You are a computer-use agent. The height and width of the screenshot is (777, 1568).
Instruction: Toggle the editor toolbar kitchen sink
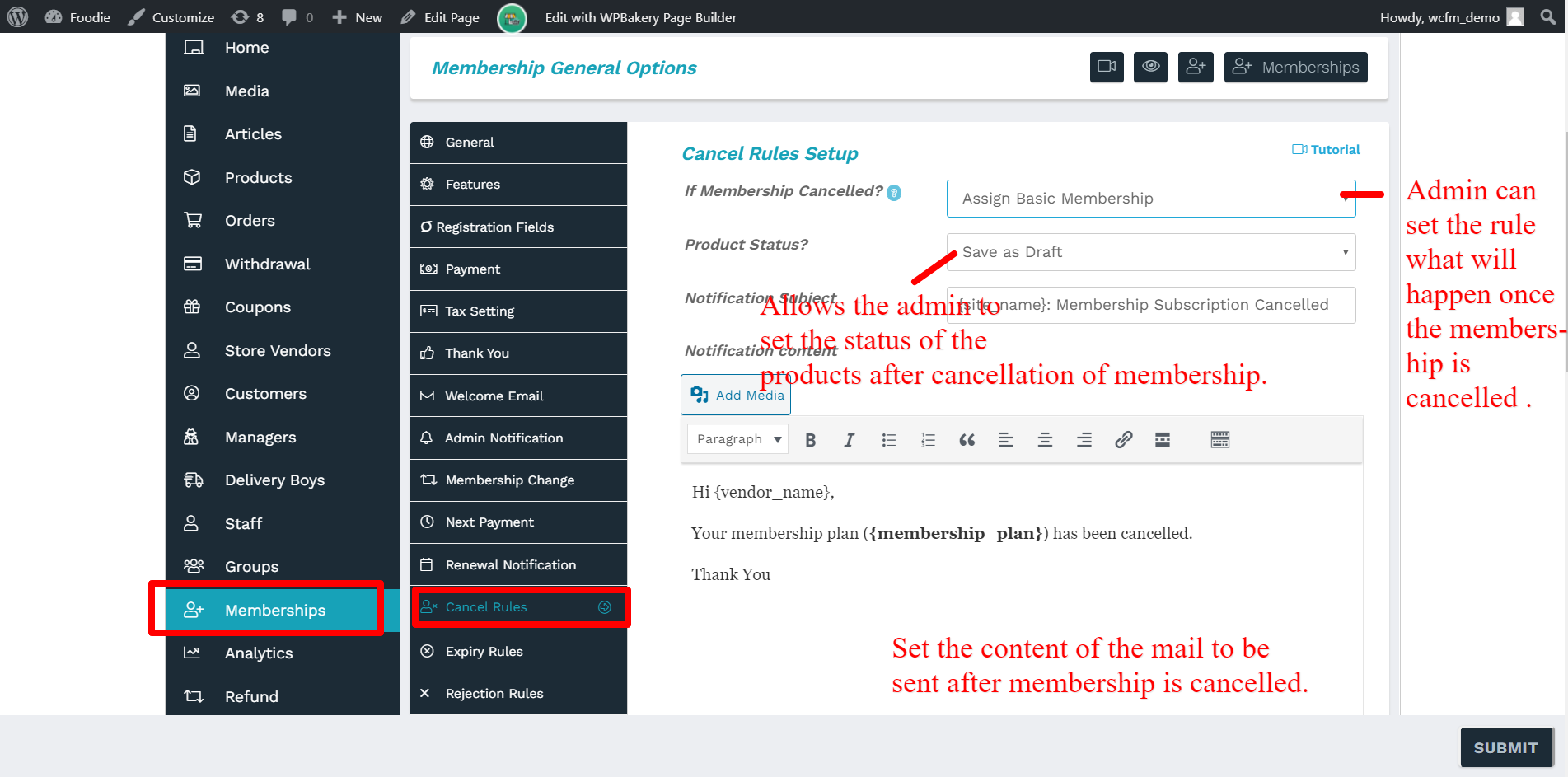click(x=1219, y=440)
